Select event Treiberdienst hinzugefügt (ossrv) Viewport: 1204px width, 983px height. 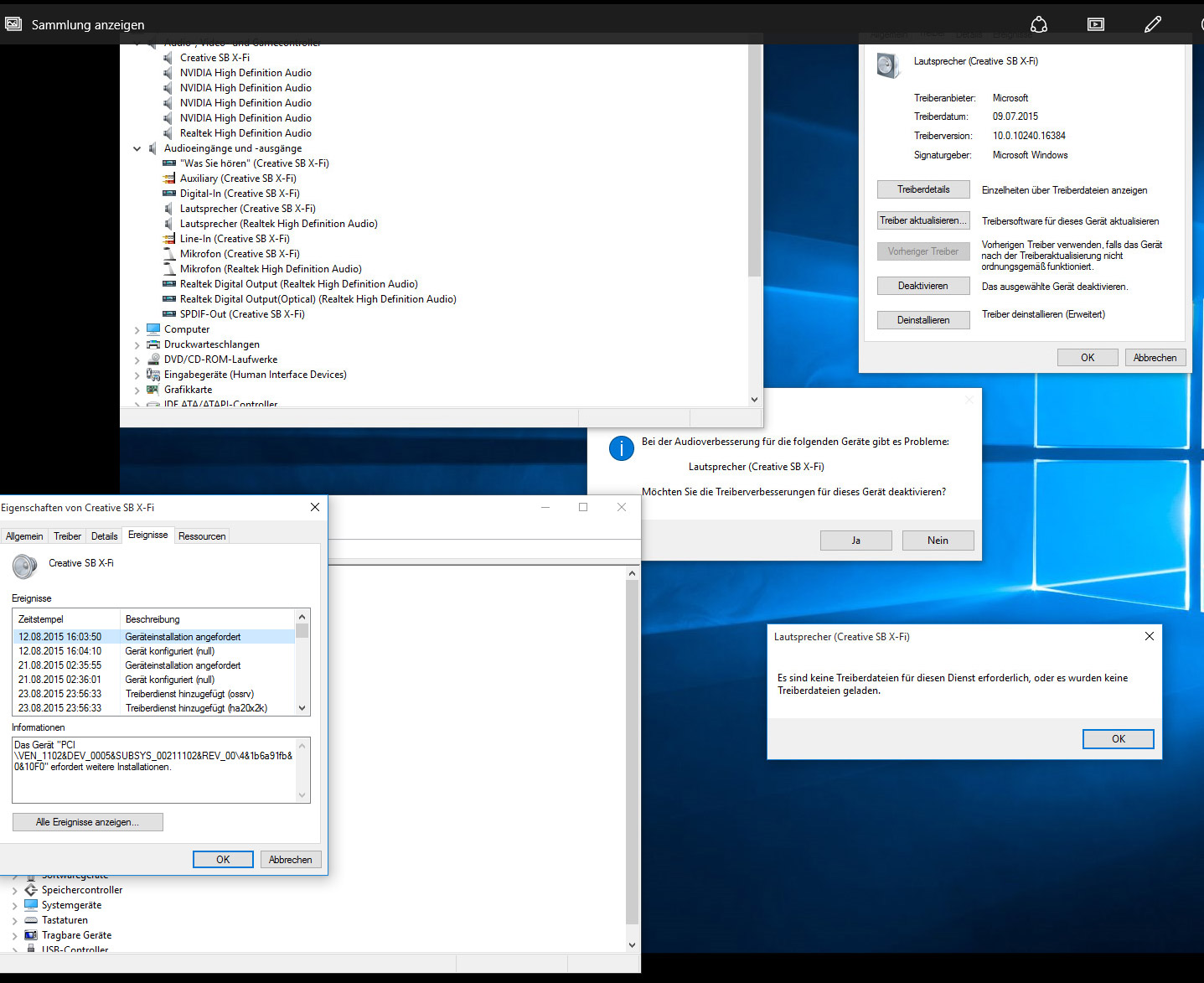[154, 694]
